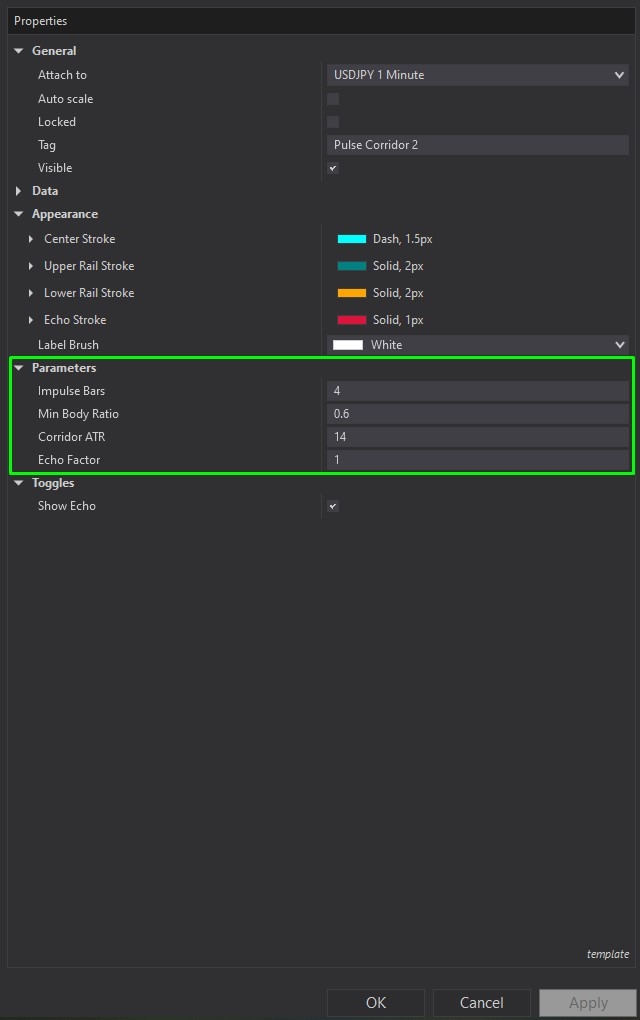The height and width of the screenshot is (1020, 640).
Task: Expand Center Stroke properties
Action: point(31,239)
